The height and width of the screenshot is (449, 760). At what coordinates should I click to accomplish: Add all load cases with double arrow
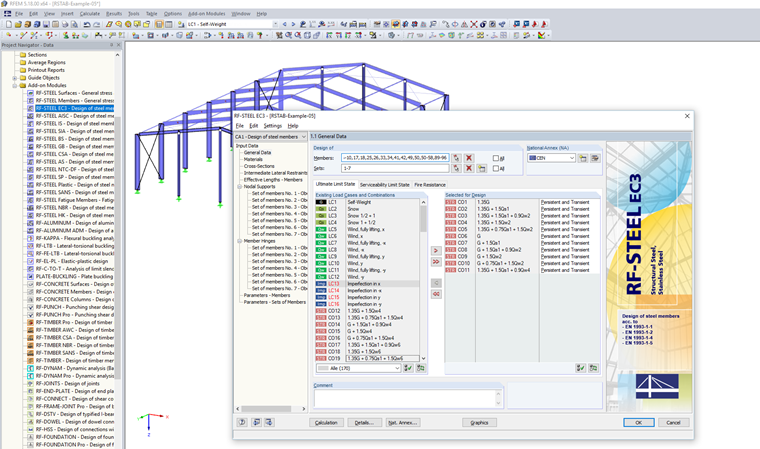click(436, 262)
